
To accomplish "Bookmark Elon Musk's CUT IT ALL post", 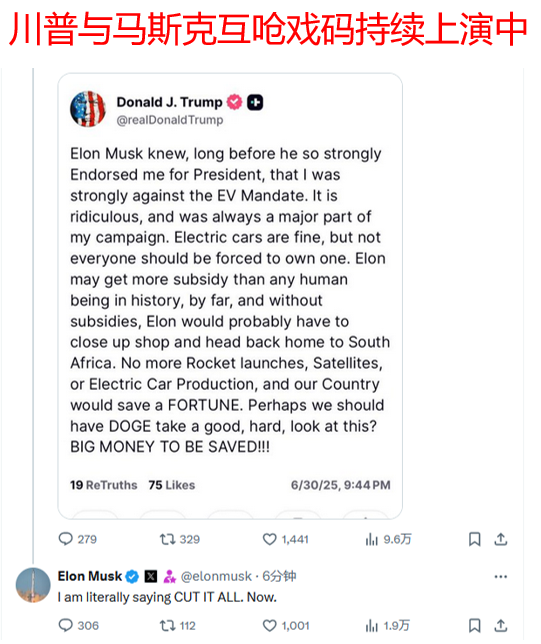I will [475, 626].
